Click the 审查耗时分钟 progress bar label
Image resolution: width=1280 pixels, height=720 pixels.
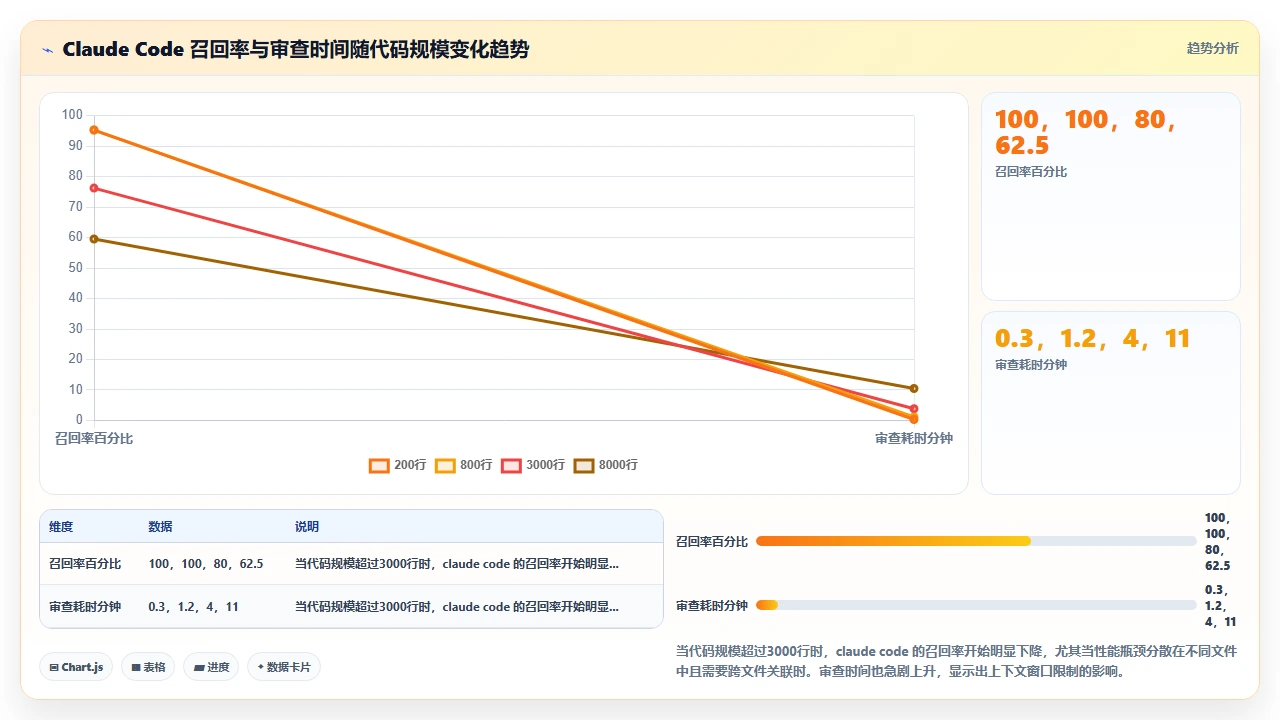[712, 605]
